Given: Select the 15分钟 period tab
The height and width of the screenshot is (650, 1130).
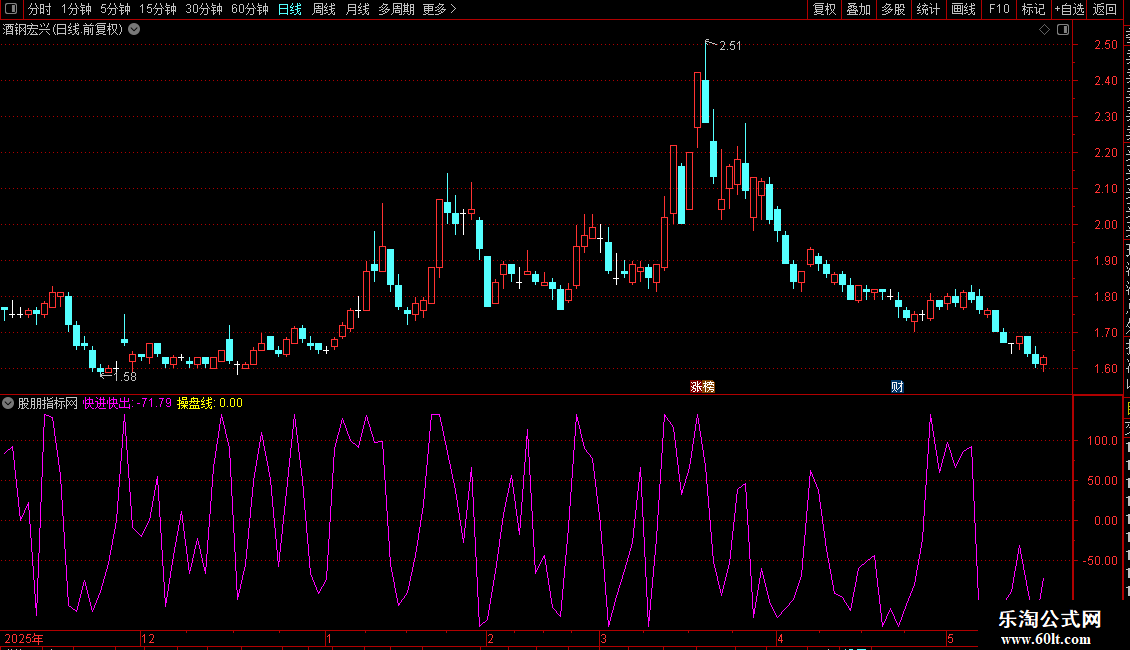Looking at the screenshot, I should pos(157,9).
